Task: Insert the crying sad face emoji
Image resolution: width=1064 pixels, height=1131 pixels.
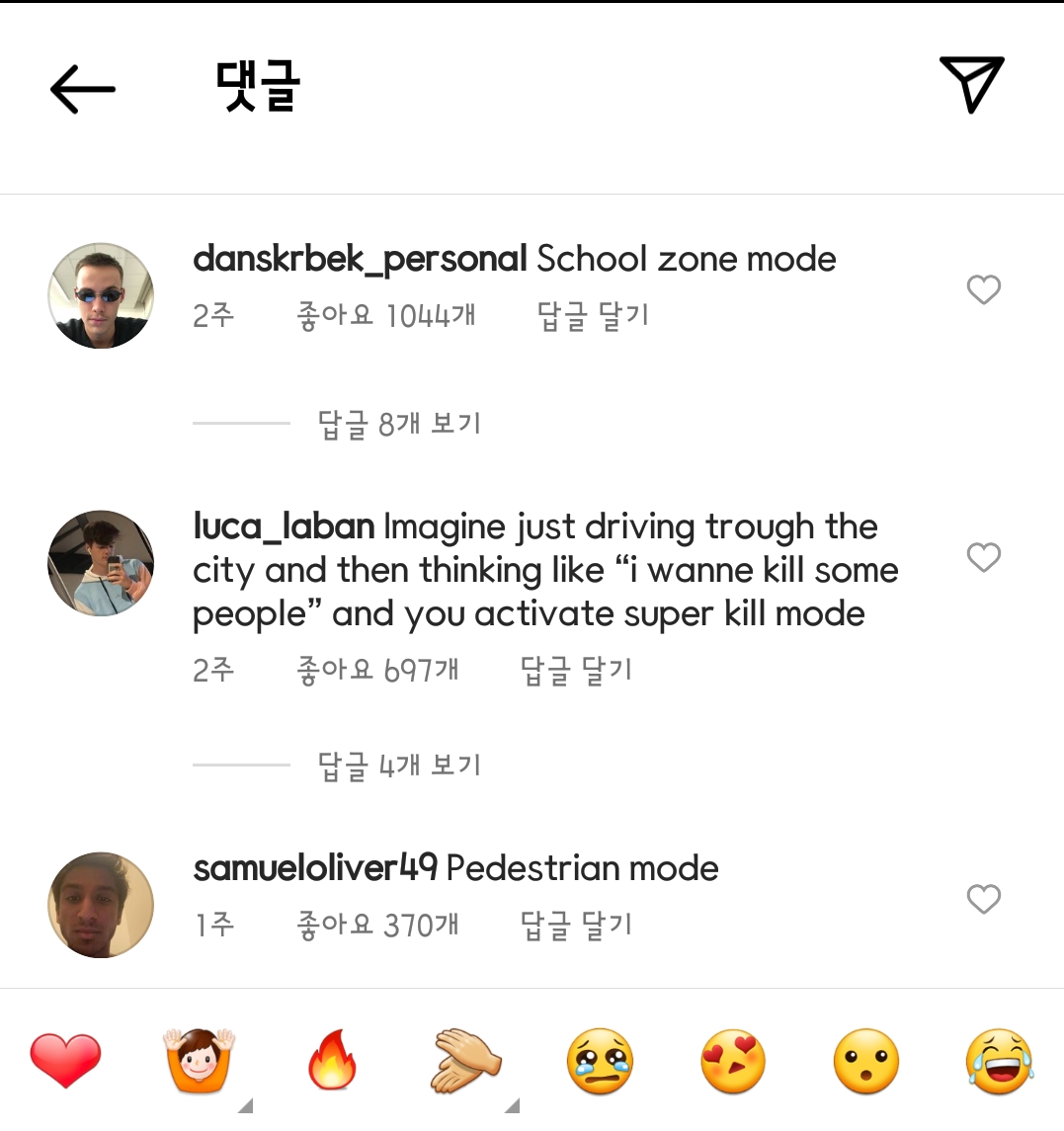Action: 600,1062
